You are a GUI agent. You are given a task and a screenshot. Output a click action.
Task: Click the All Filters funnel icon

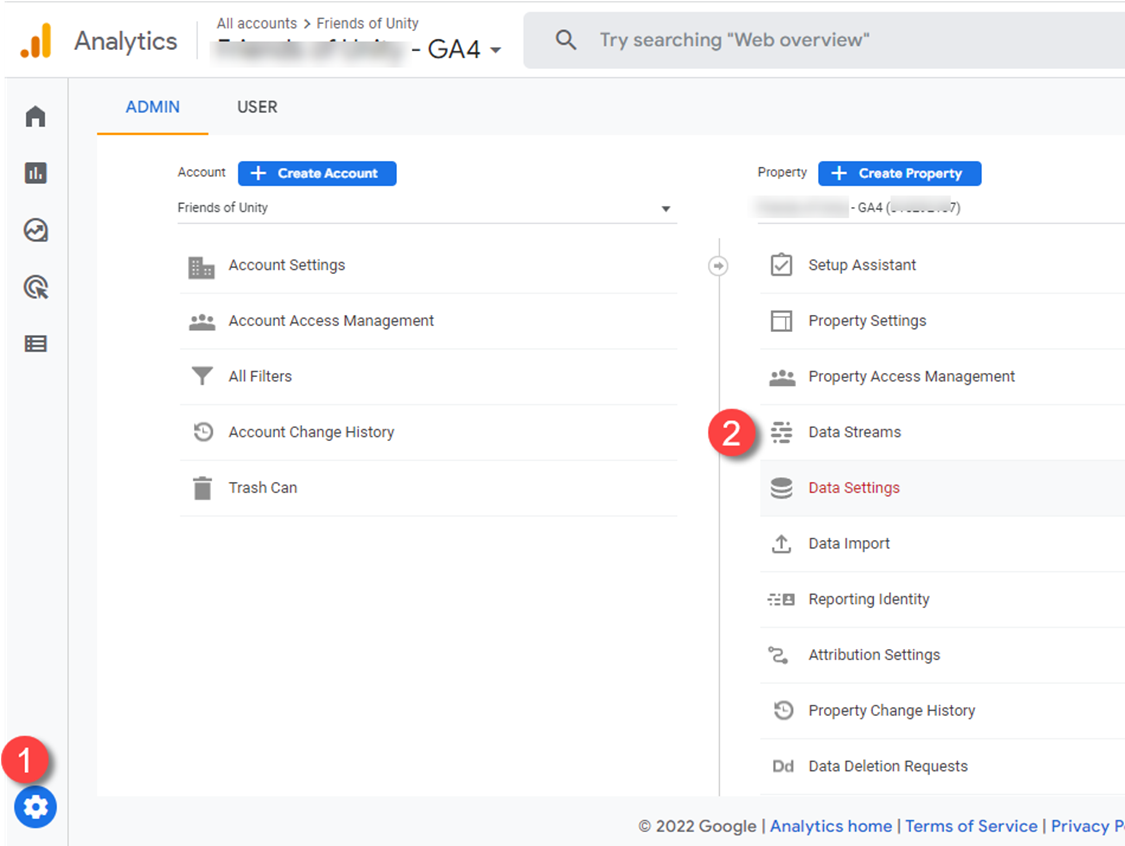click(x=202, y=376)
